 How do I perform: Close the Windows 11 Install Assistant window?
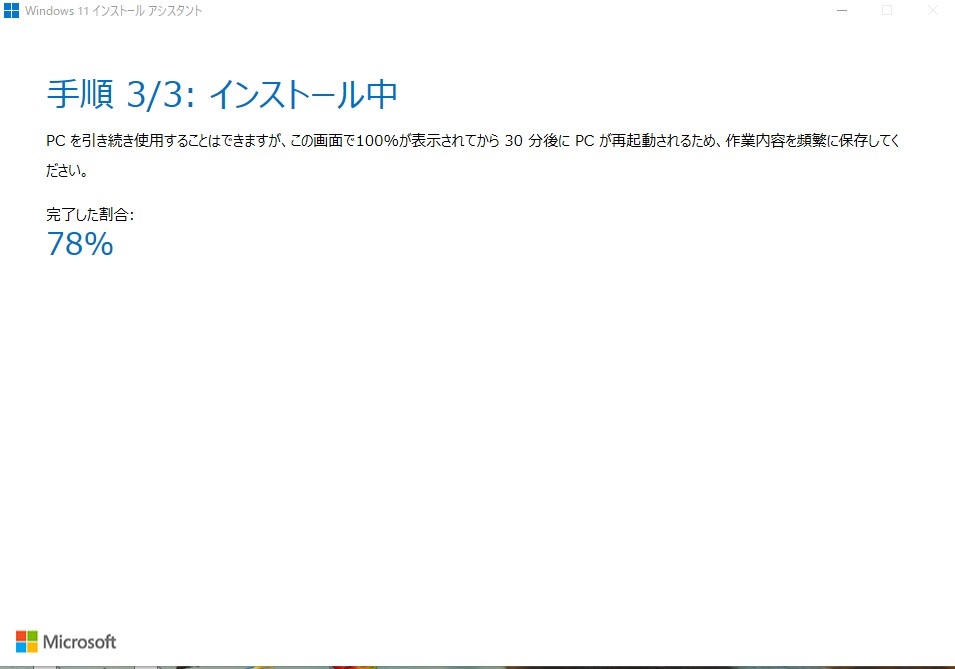point(932,10)
